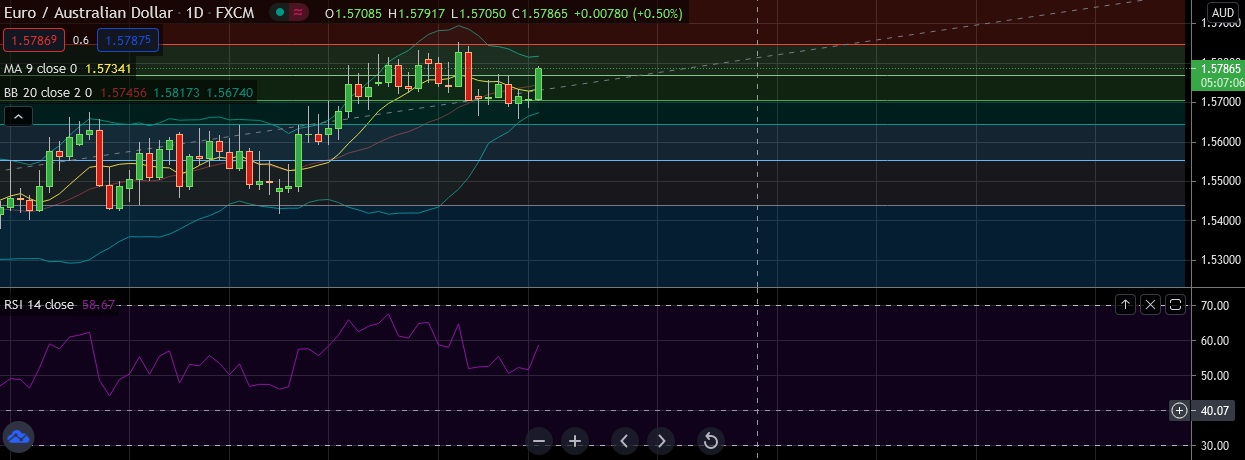Click the 50.00 level on RSI scale
The height and width of the screenshot is (460, 1245).
pos(1214,375)
